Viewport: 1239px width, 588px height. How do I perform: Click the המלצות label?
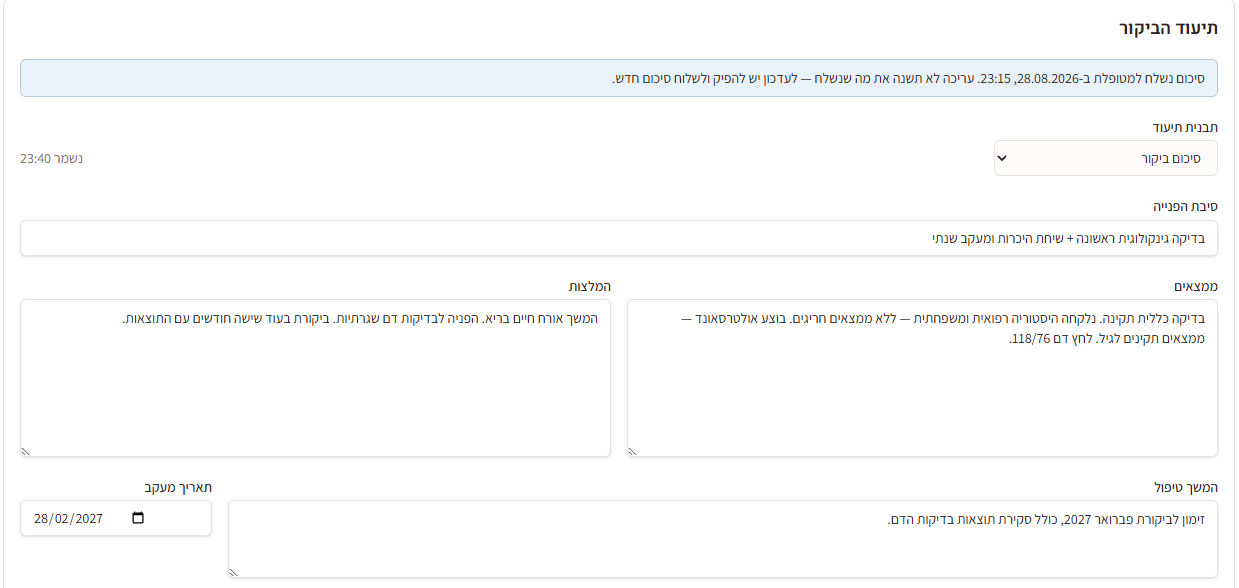click(x=590, y=286)
